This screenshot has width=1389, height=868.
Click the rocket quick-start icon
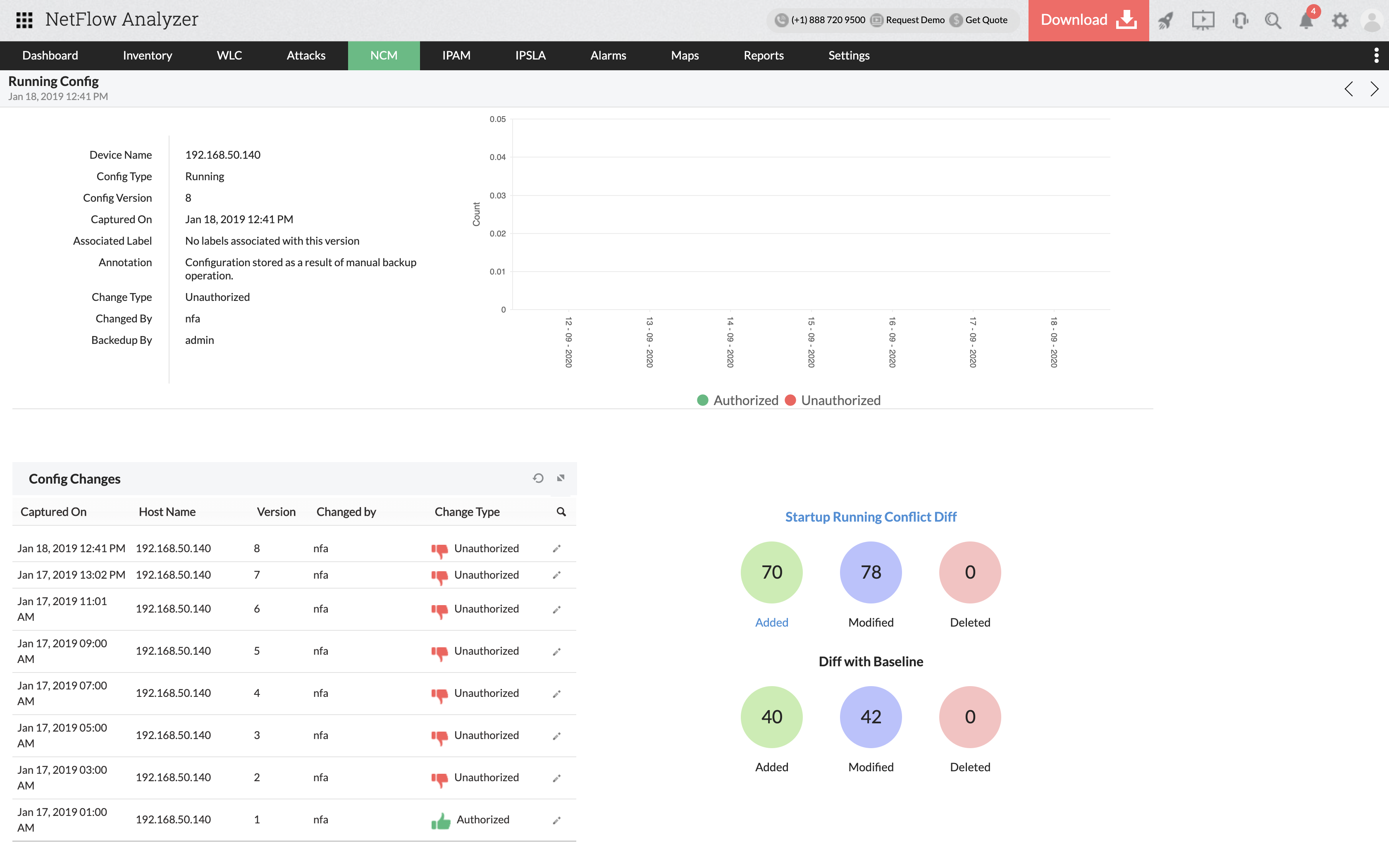pyautogui.click(x=1165, y=21)
